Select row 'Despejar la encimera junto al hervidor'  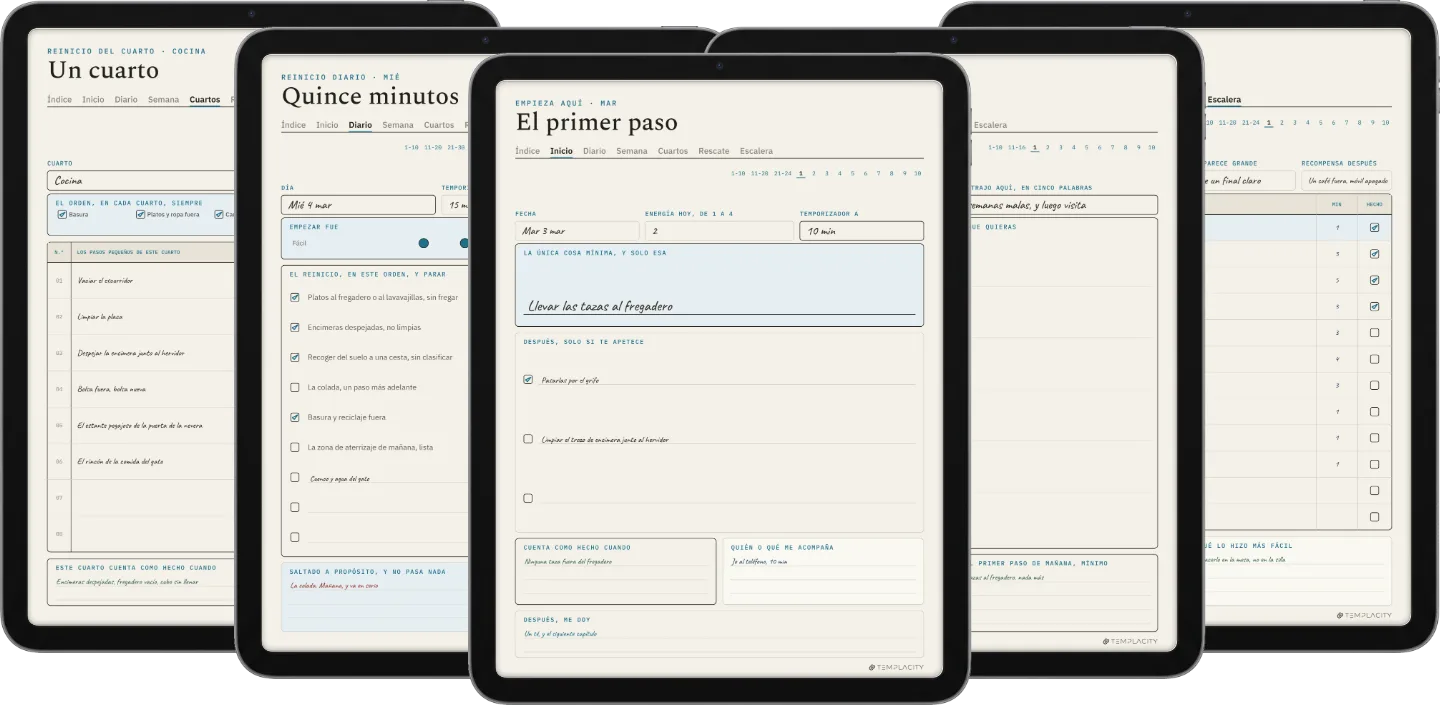pos(141,353)
